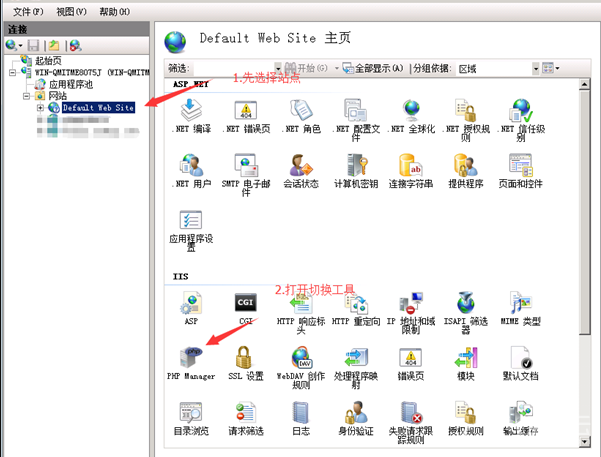The width and height of the screenshot is (601, 457).
Task: Expand the Default Web Site node
Action: 40,107
